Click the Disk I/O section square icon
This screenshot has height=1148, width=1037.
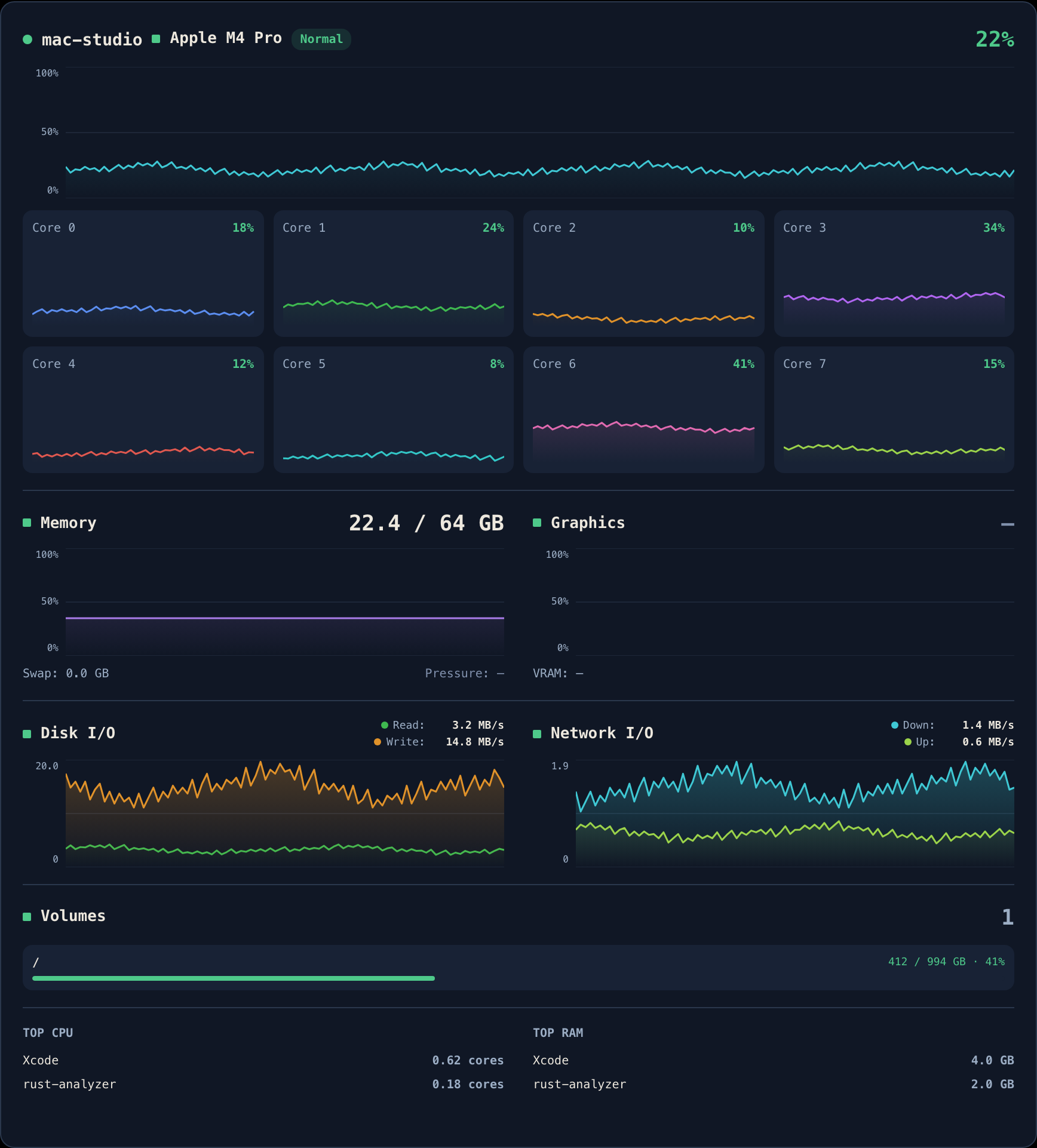pos(27,733)
